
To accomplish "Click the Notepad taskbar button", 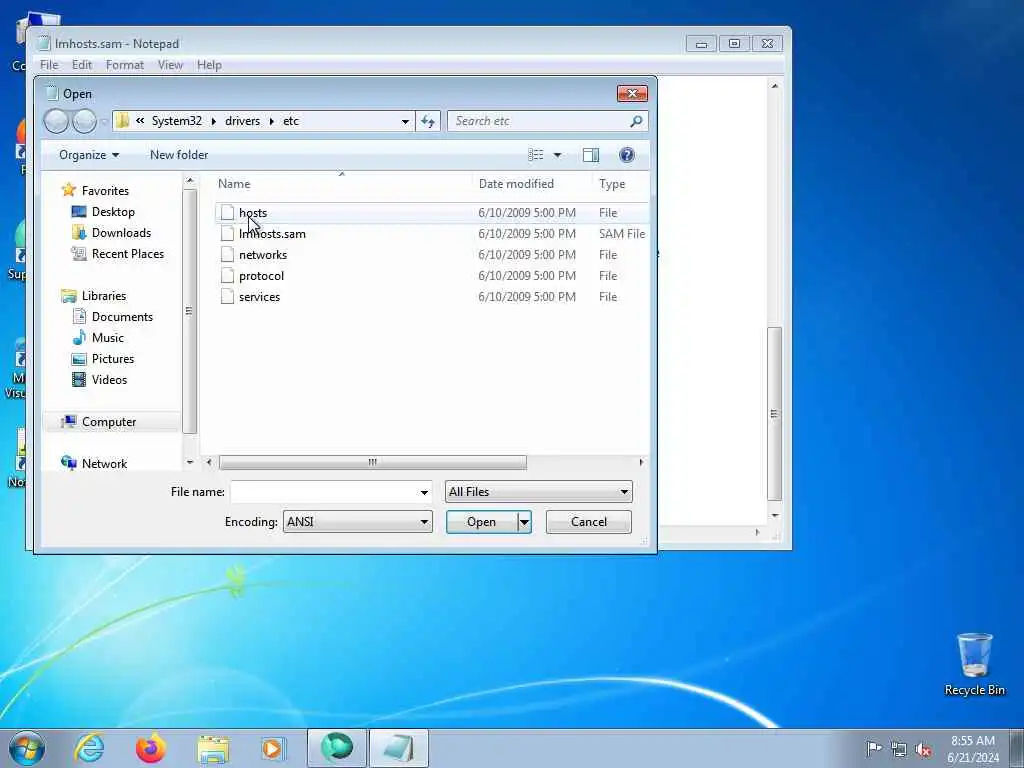I will pos(398,748).
